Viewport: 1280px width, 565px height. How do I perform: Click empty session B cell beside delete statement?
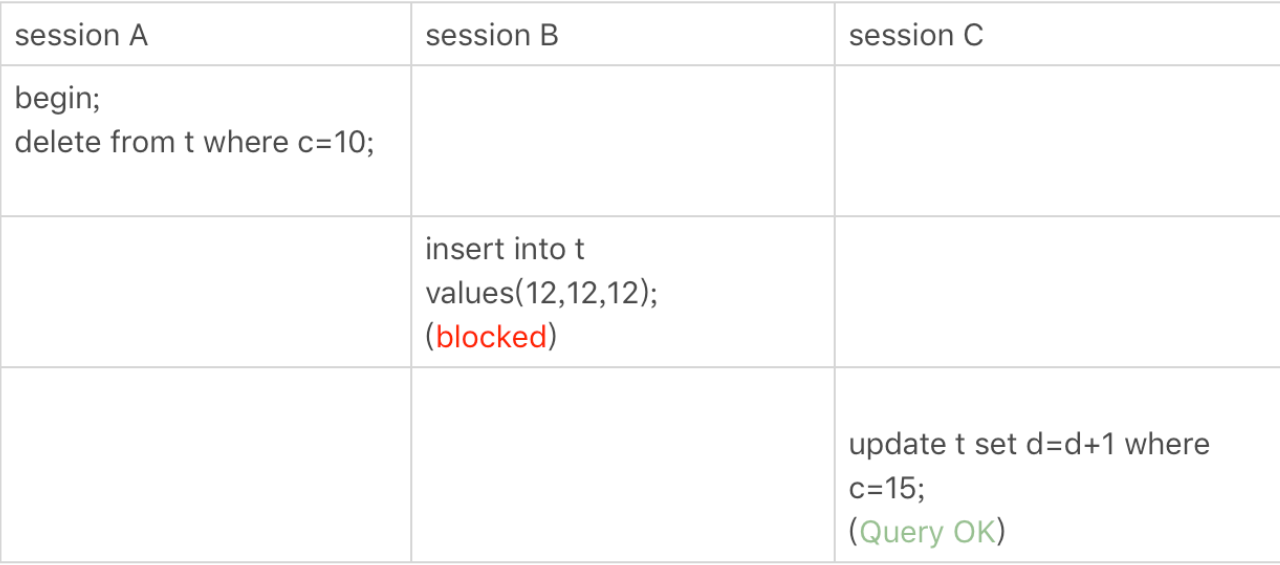[x=622, y=141]
